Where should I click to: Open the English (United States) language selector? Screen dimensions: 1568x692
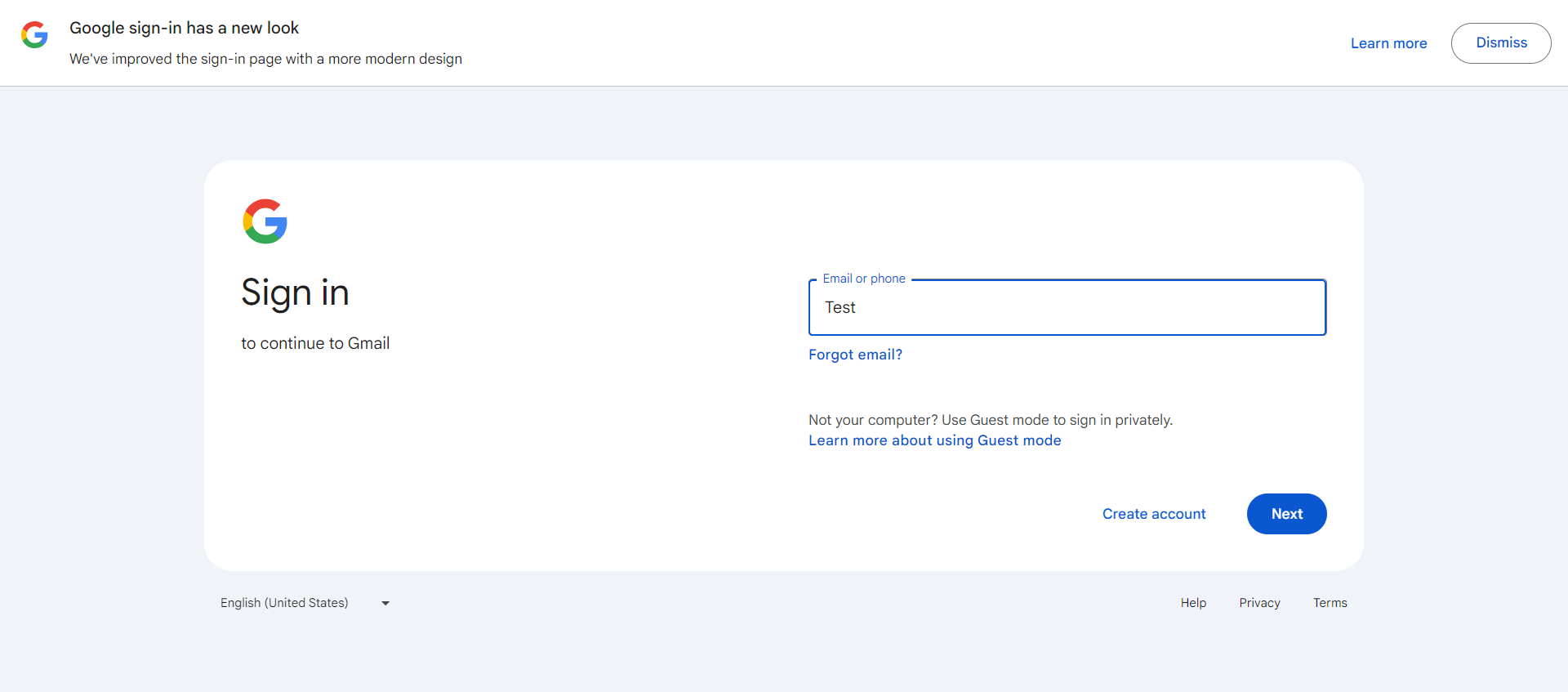(x=284, y=603)
